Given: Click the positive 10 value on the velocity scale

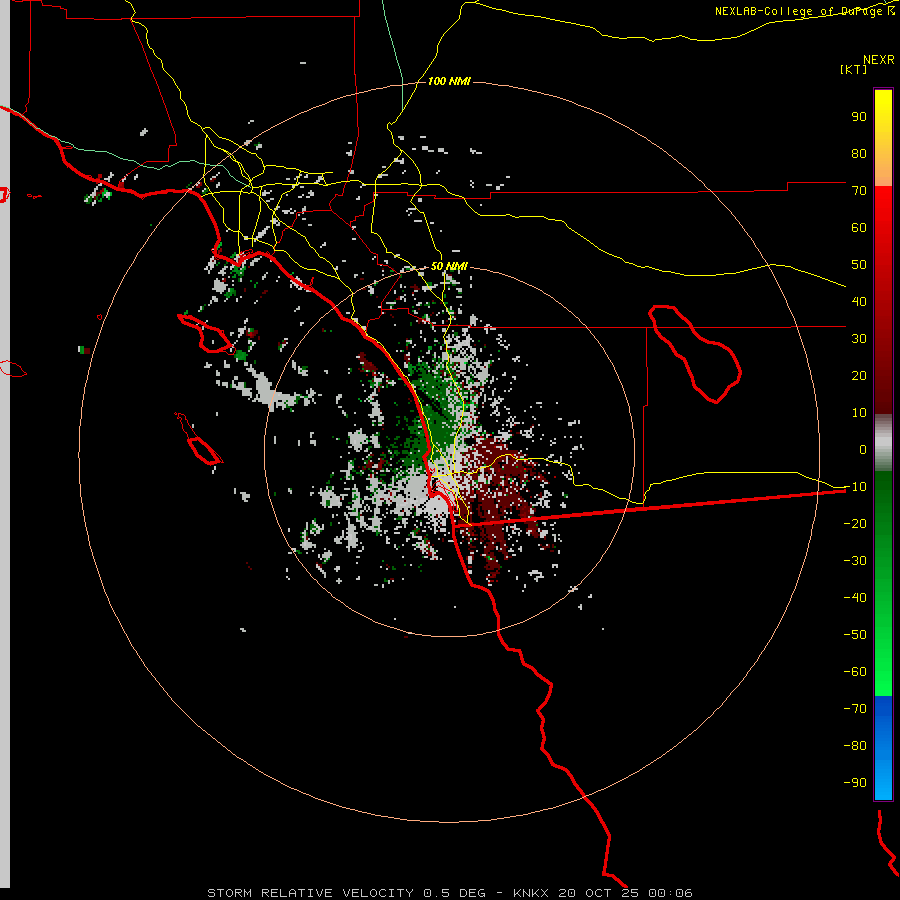Looking at the screenshot, I should [x=859, y=413].
